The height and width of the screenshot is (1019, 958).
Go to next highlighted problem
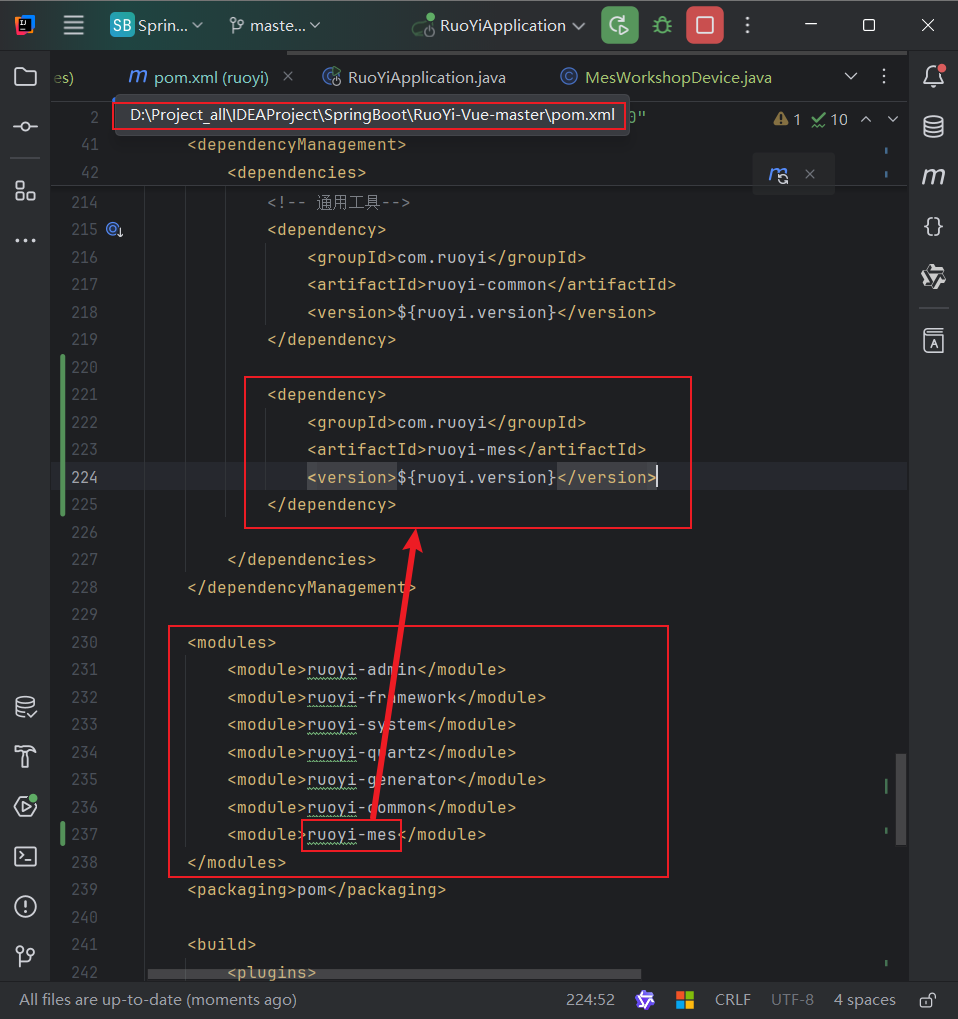point(893,120)
